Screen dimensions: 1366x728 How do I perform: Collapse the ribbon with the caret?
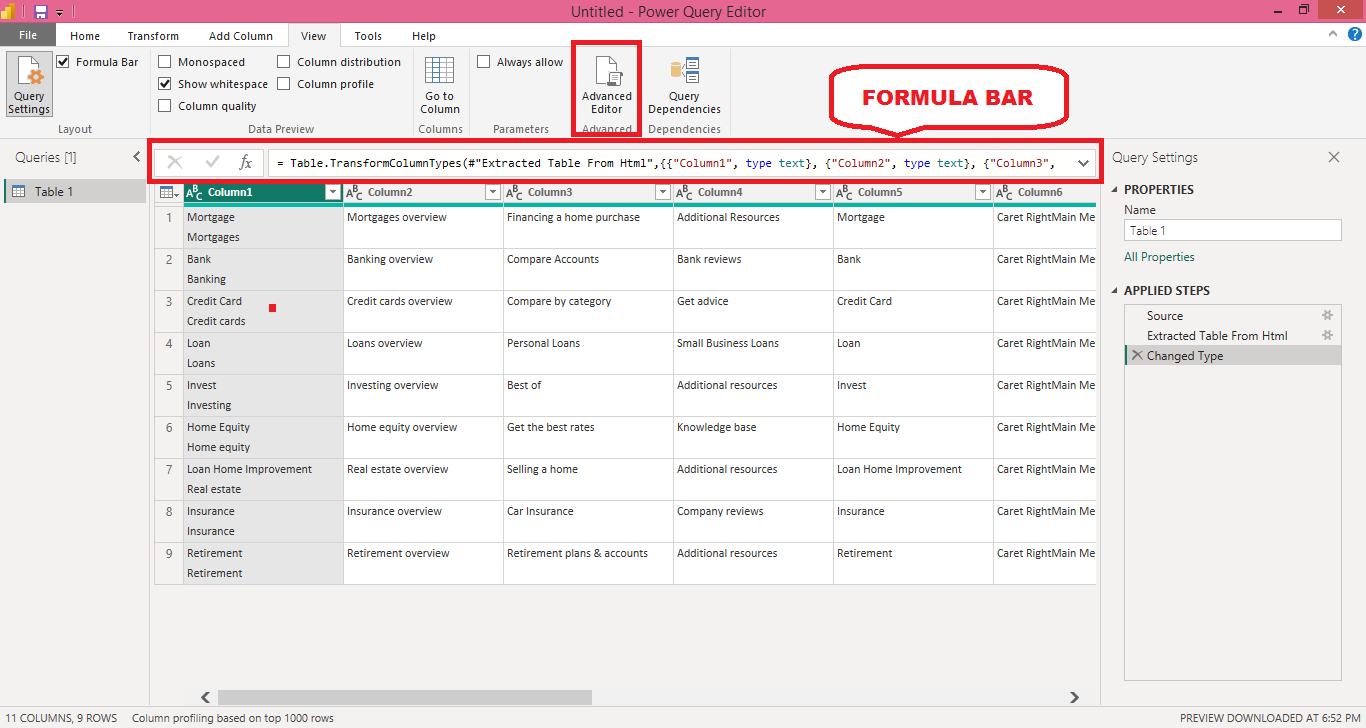click(1333, 35)
